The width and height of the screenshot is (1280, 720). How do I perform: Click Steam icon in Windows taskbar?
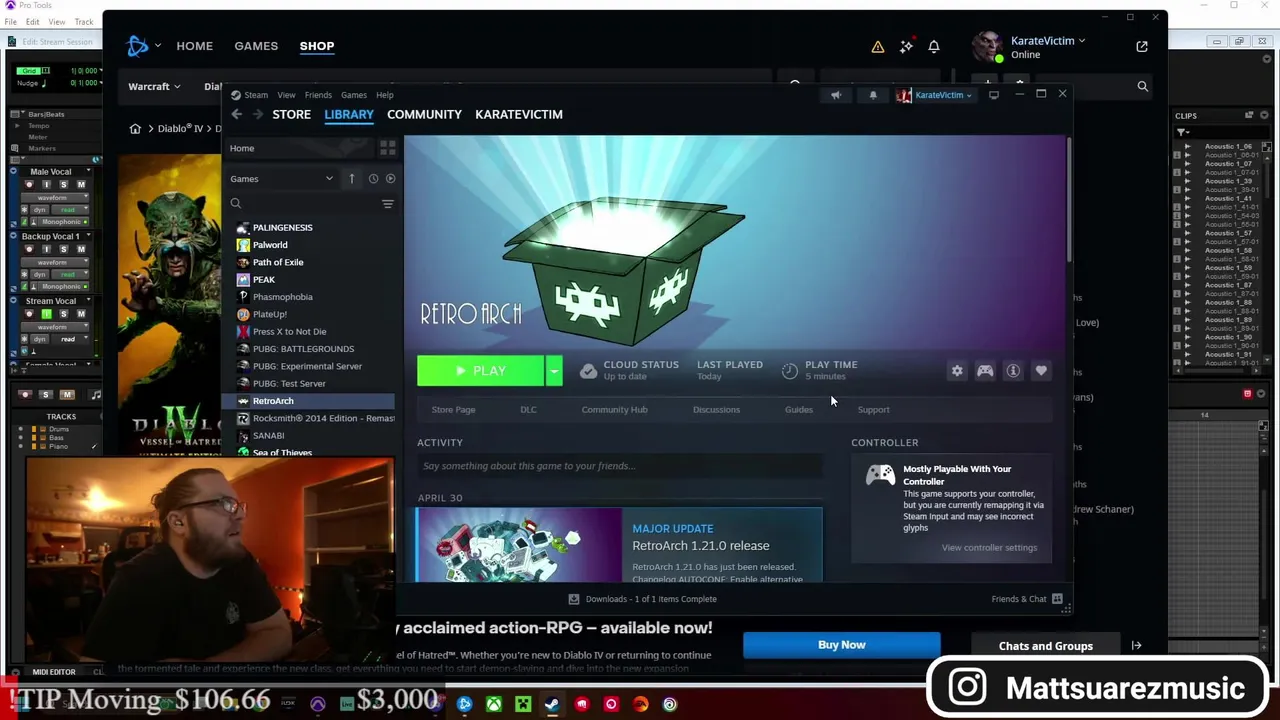tap(552, 704)
